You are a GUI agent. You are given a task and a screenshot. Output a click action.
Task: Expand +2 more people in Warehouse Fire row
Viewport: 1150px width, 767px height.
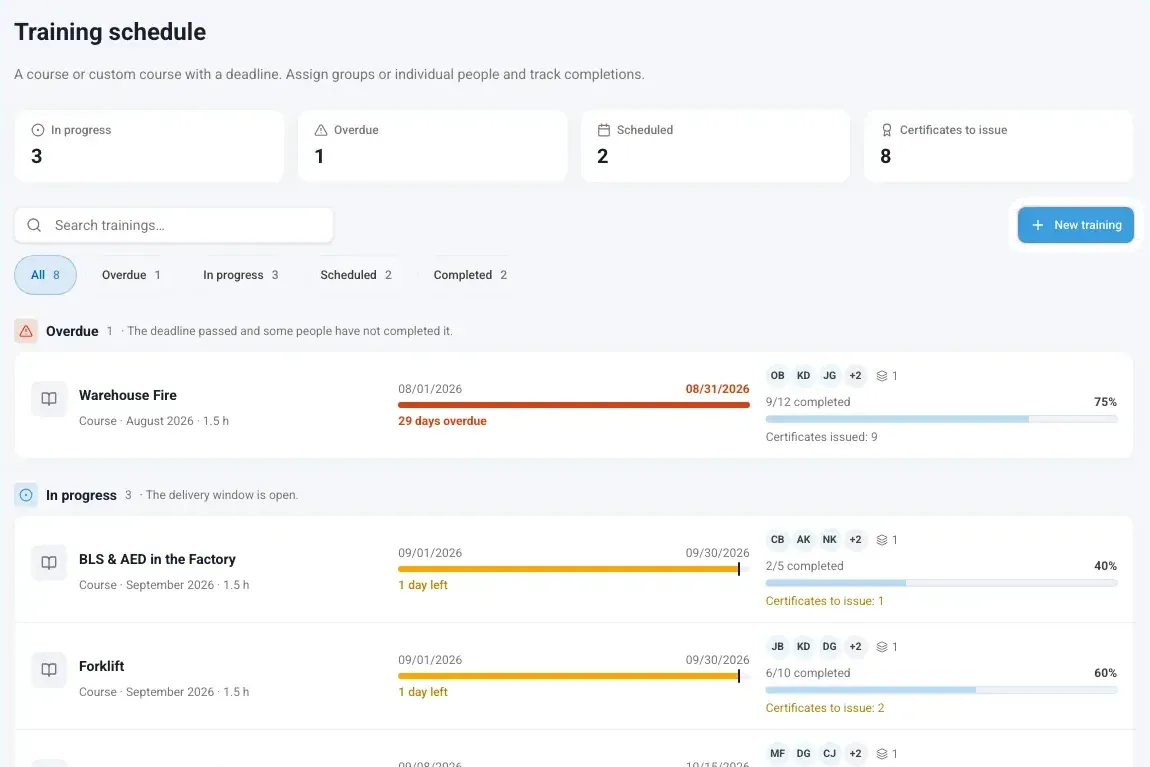(855, 375)
